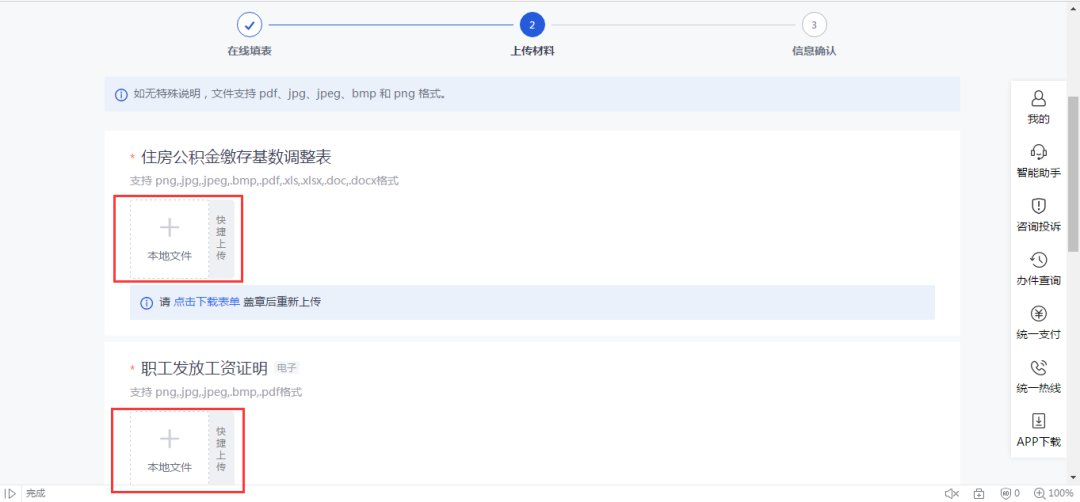Click 快捷上传 for 职工发放工资证明
The height and width of the screenshot is (502, 1080).
pos(221,450)
